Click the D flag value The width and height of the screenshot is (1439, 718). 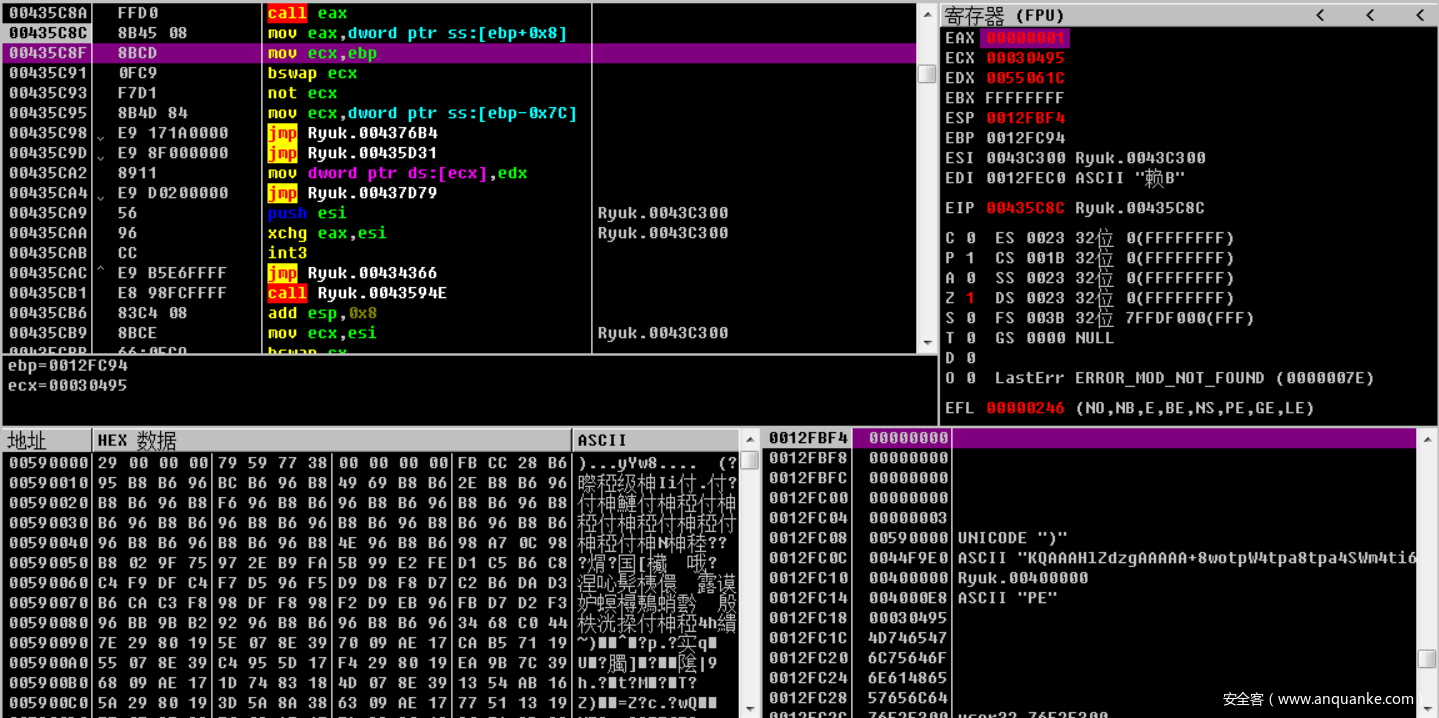tap(970, 358)
